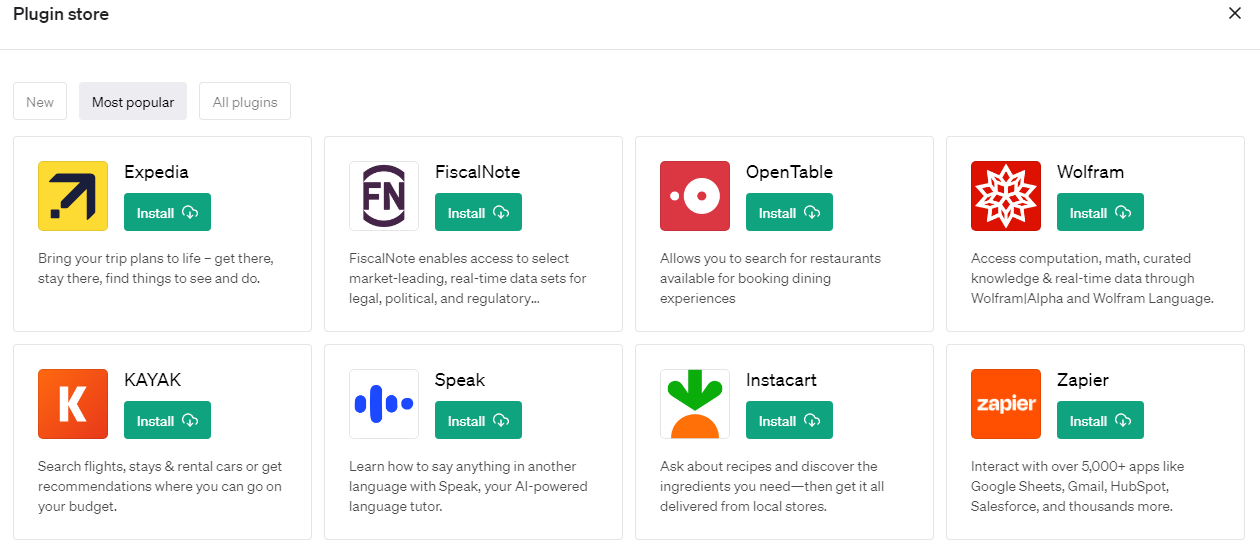The width and height of the screenshot is (1260, 556).
Task: Install the KAYAK plugin
Action: [x=167, y=420]
